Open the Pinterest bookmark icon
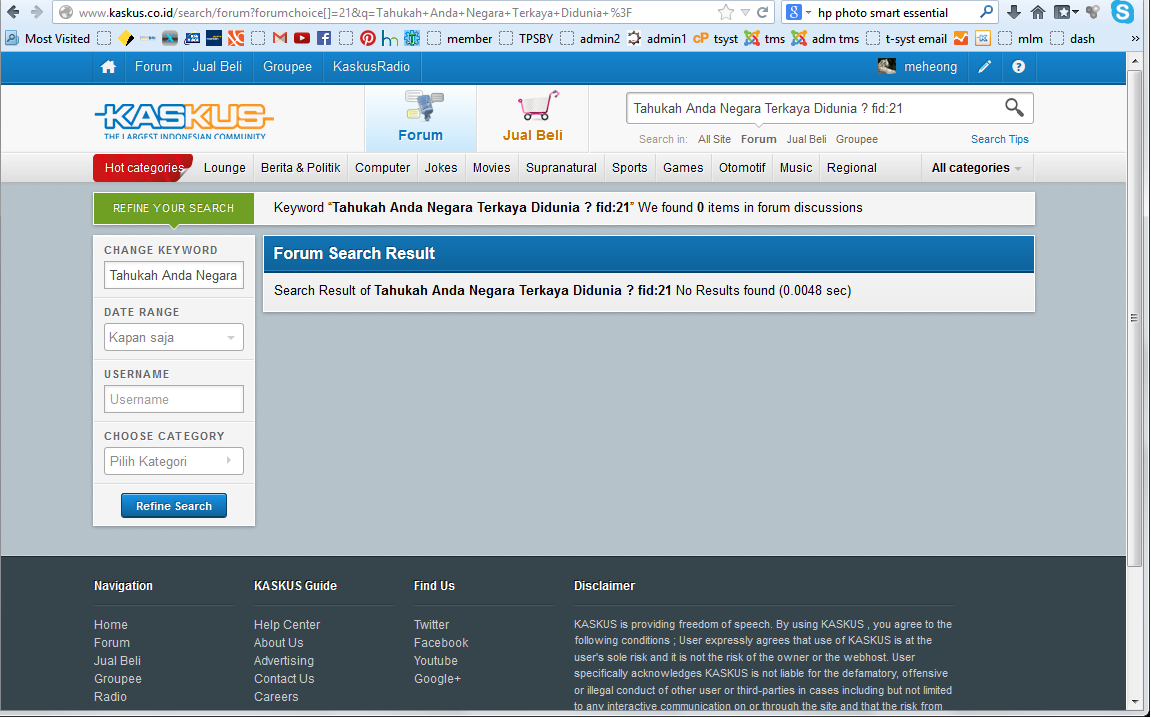The width and height of the screenshot is (1151, 718). 368,38
